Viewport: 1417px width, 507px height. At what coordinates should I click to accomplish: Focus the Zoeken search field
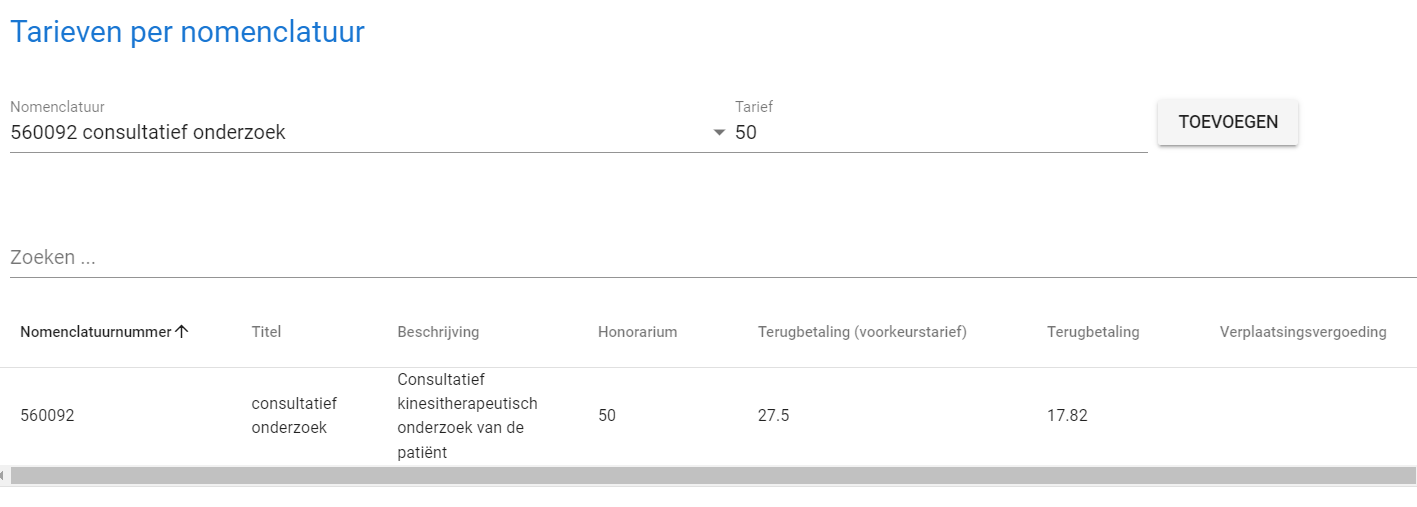pos(712,257)
